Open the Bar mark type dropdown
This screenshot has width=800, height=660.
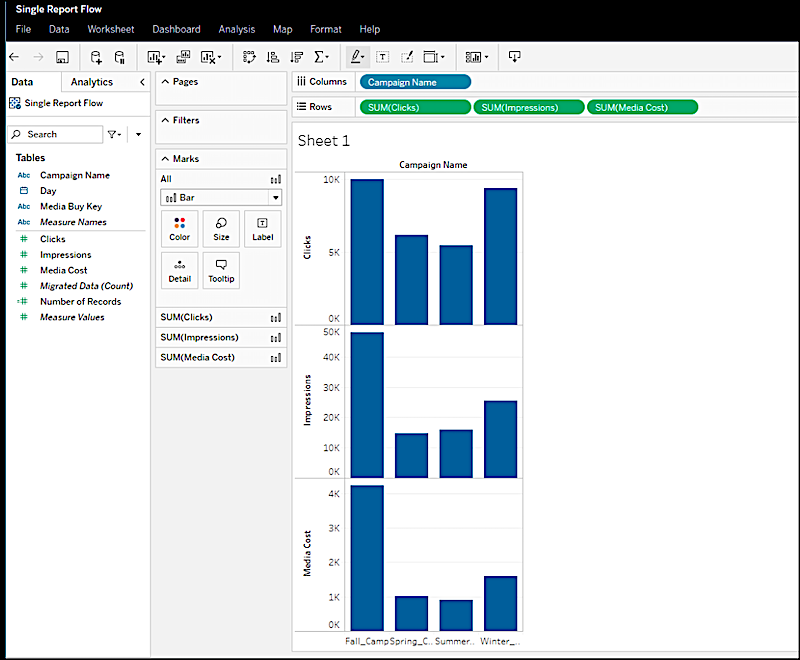click(221, 197)
